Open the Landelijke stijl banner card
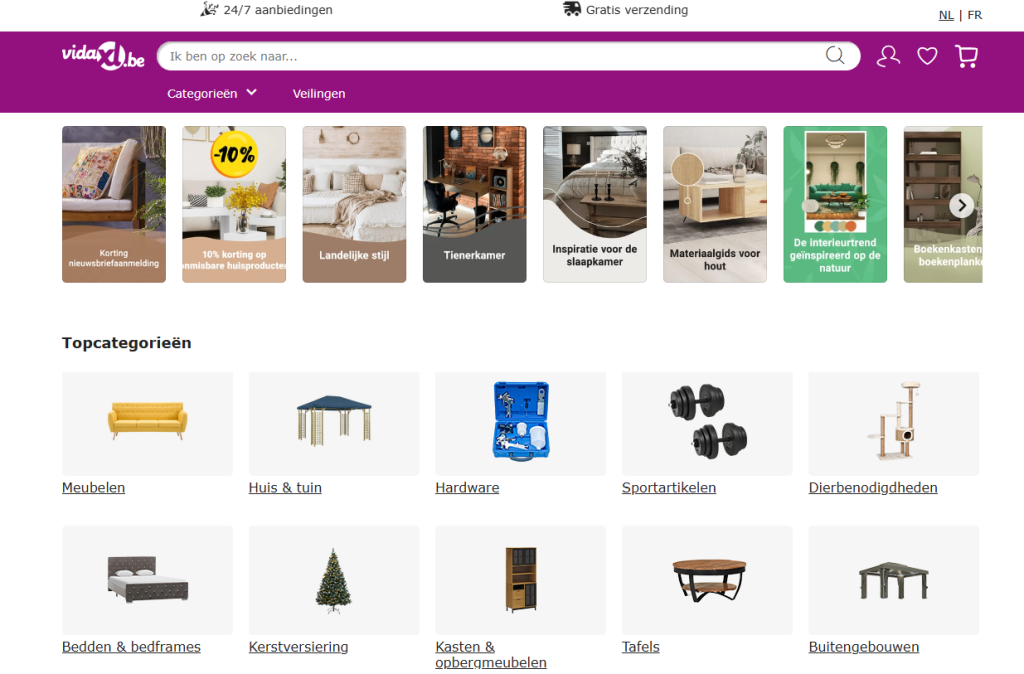This screenshot has width=1024, height=674. coord(355,204)
